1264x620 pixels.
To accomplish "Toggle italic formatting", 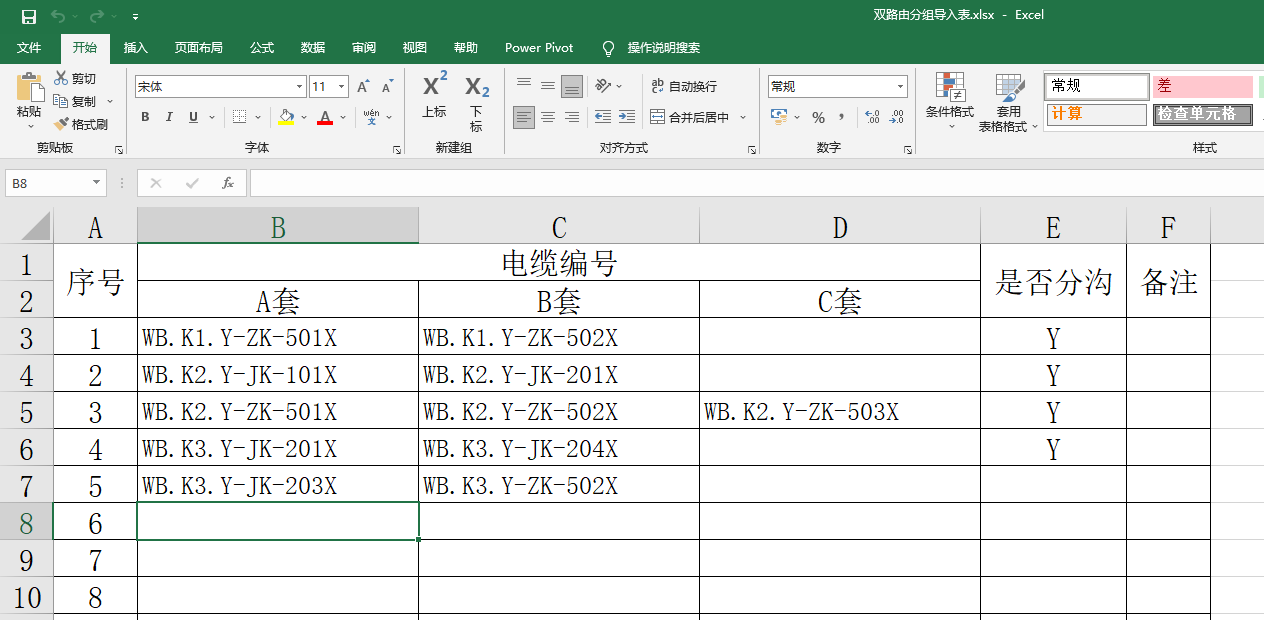I will pyautogui.click(x=169, y=118).
